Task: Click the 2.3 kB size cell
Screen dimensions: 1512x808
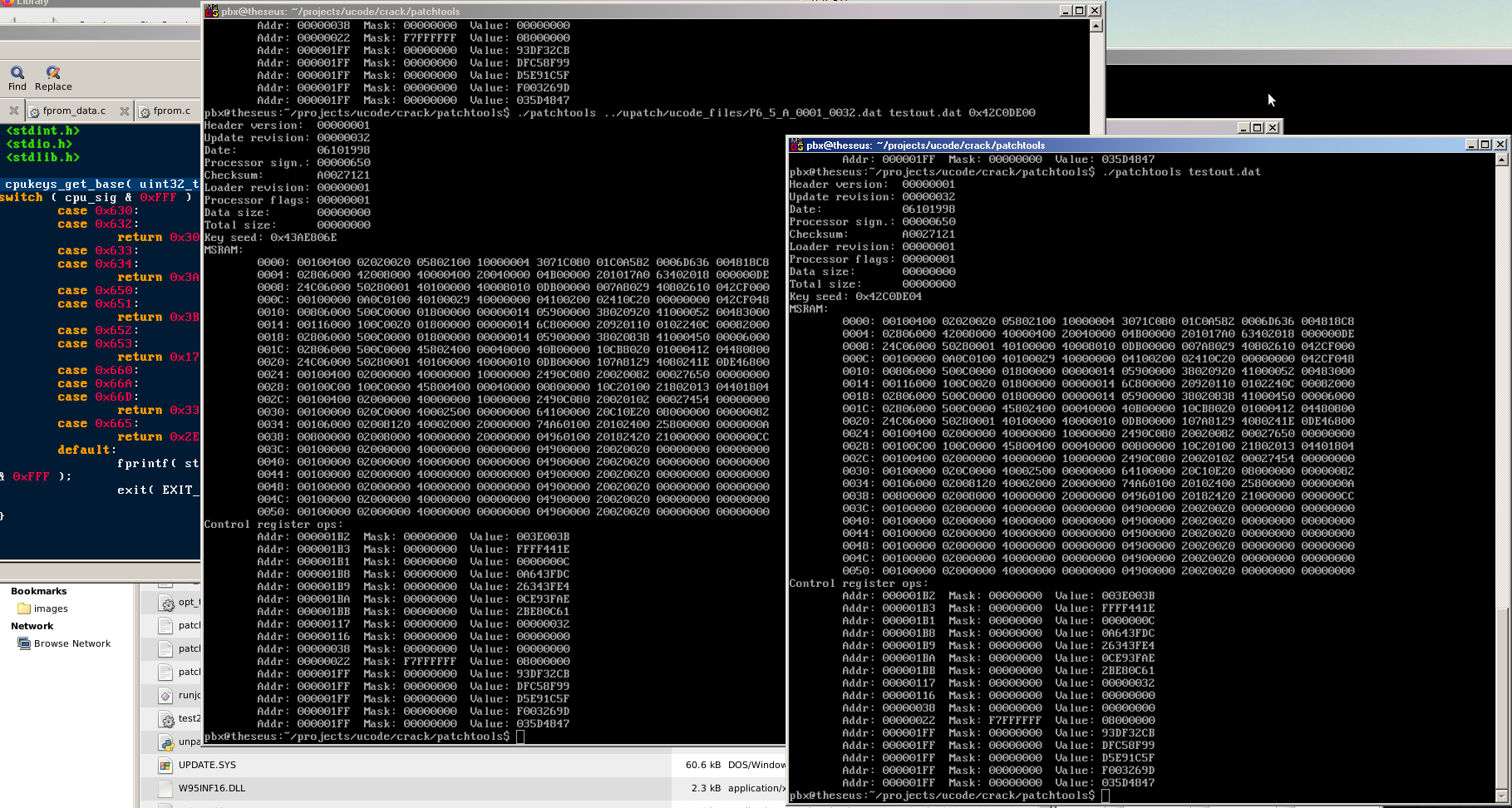Action: pos(706,788)
